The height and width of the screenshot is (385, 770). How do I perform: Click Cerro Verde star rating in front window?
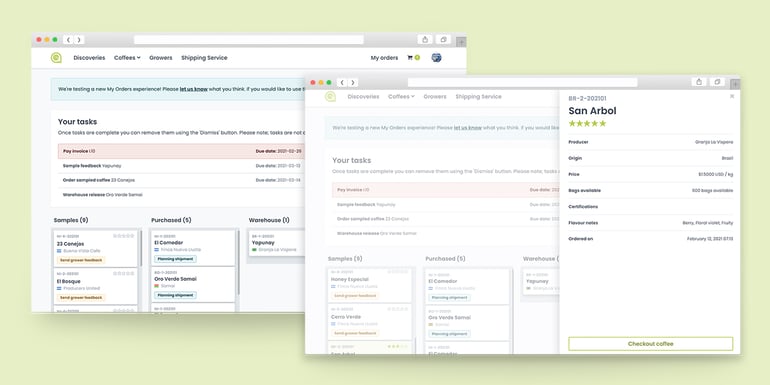click(x=398, y=309)
